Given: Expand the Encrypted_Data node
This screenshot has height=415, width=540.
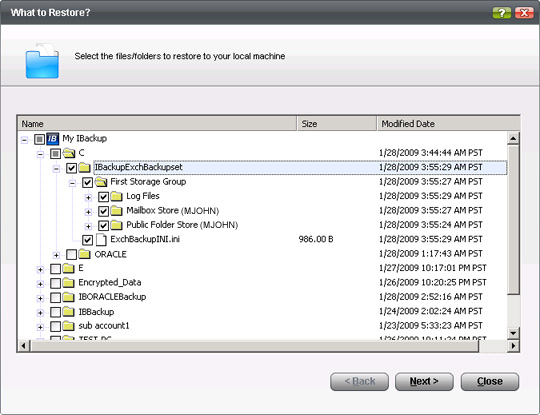Looking at the screenshot, I should pos(40,284).
